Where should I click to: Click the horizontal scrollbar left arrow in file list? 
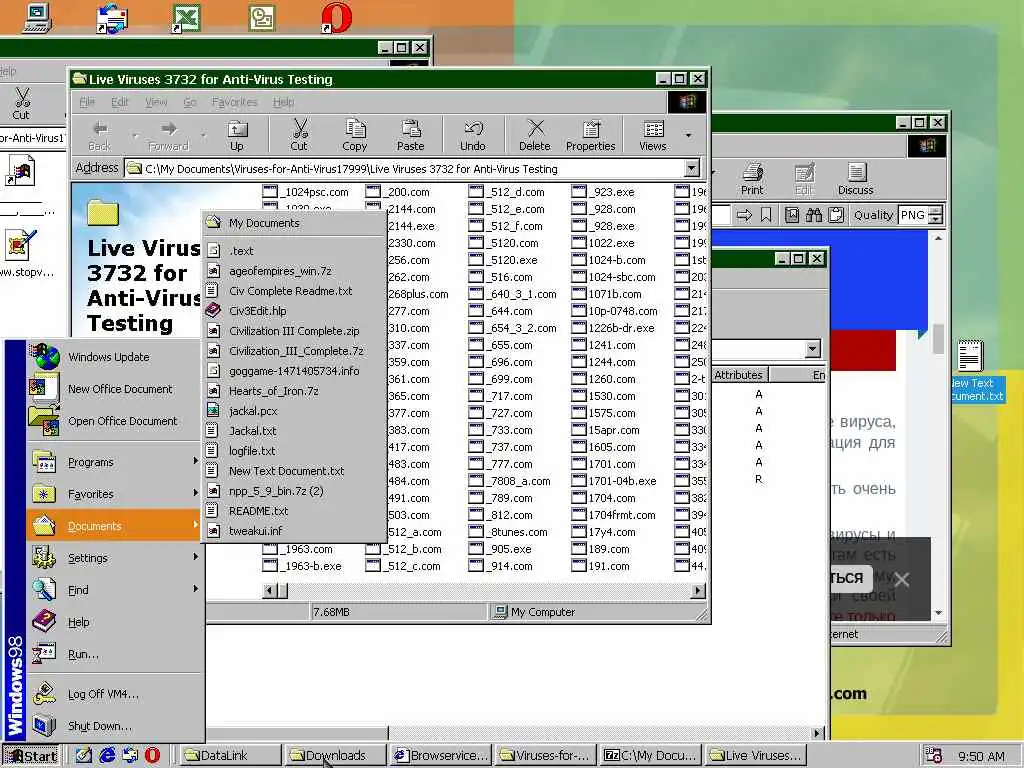click(x=268, y=591)
